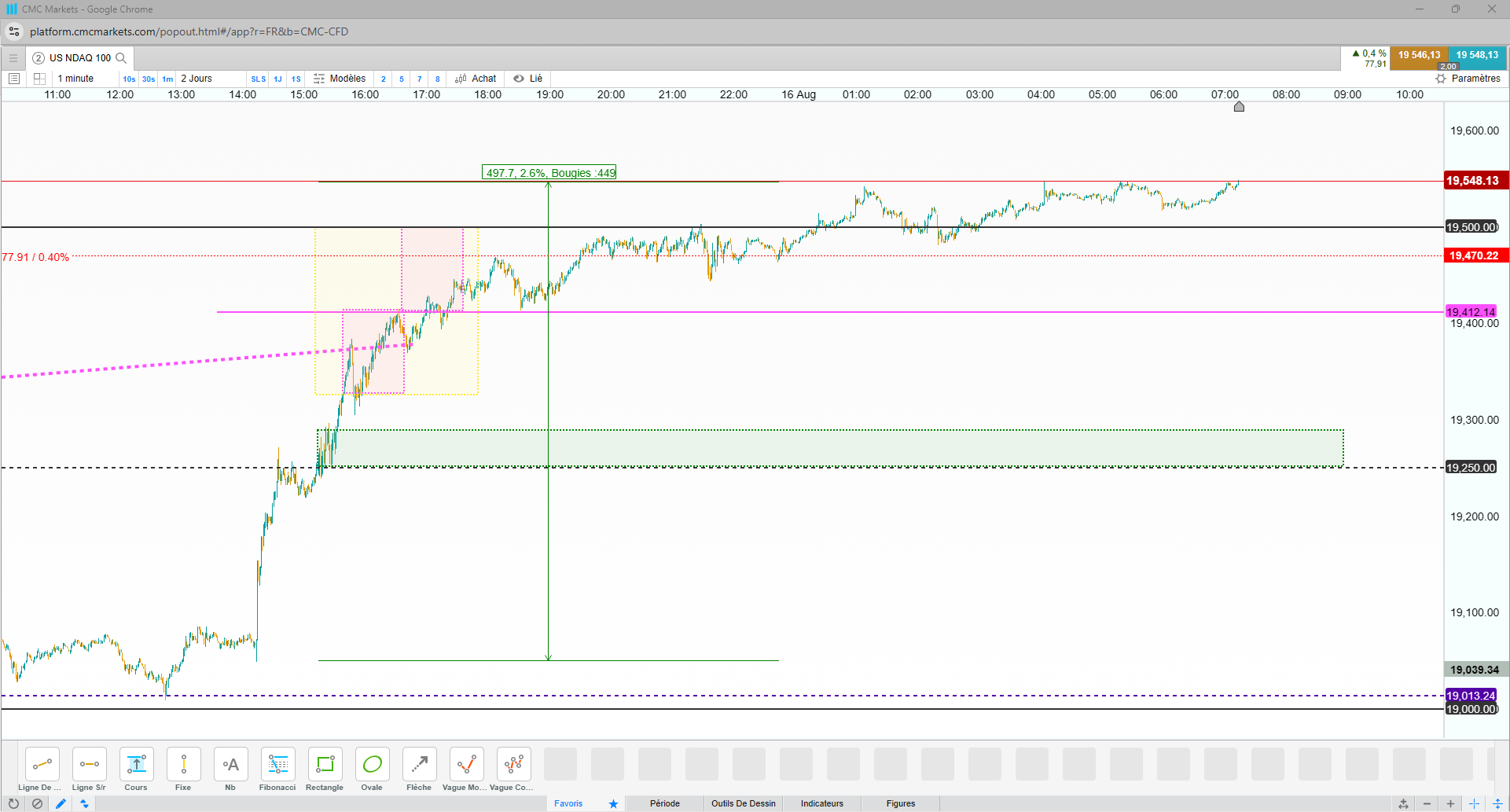This screenshot has width=1510, height=812.
Task: Click the Achat buy button
Action: click(x=476, y=79)
